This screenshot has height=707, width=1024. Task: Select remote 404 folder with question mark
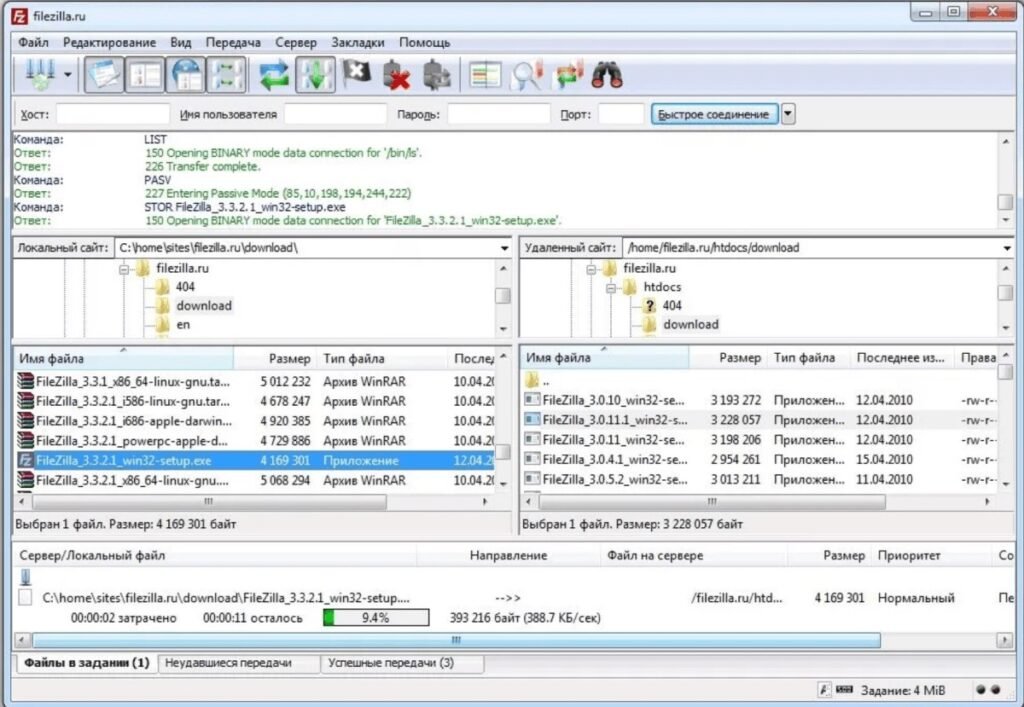coord(672,306)
